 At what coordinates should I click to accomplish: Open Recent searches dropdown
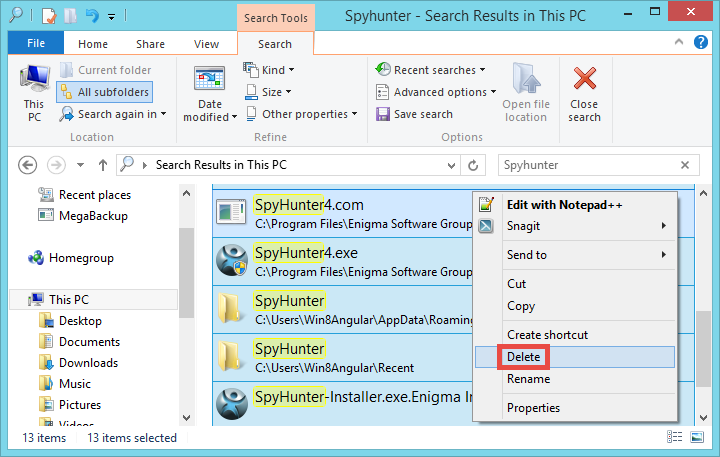tap(430, 70)
